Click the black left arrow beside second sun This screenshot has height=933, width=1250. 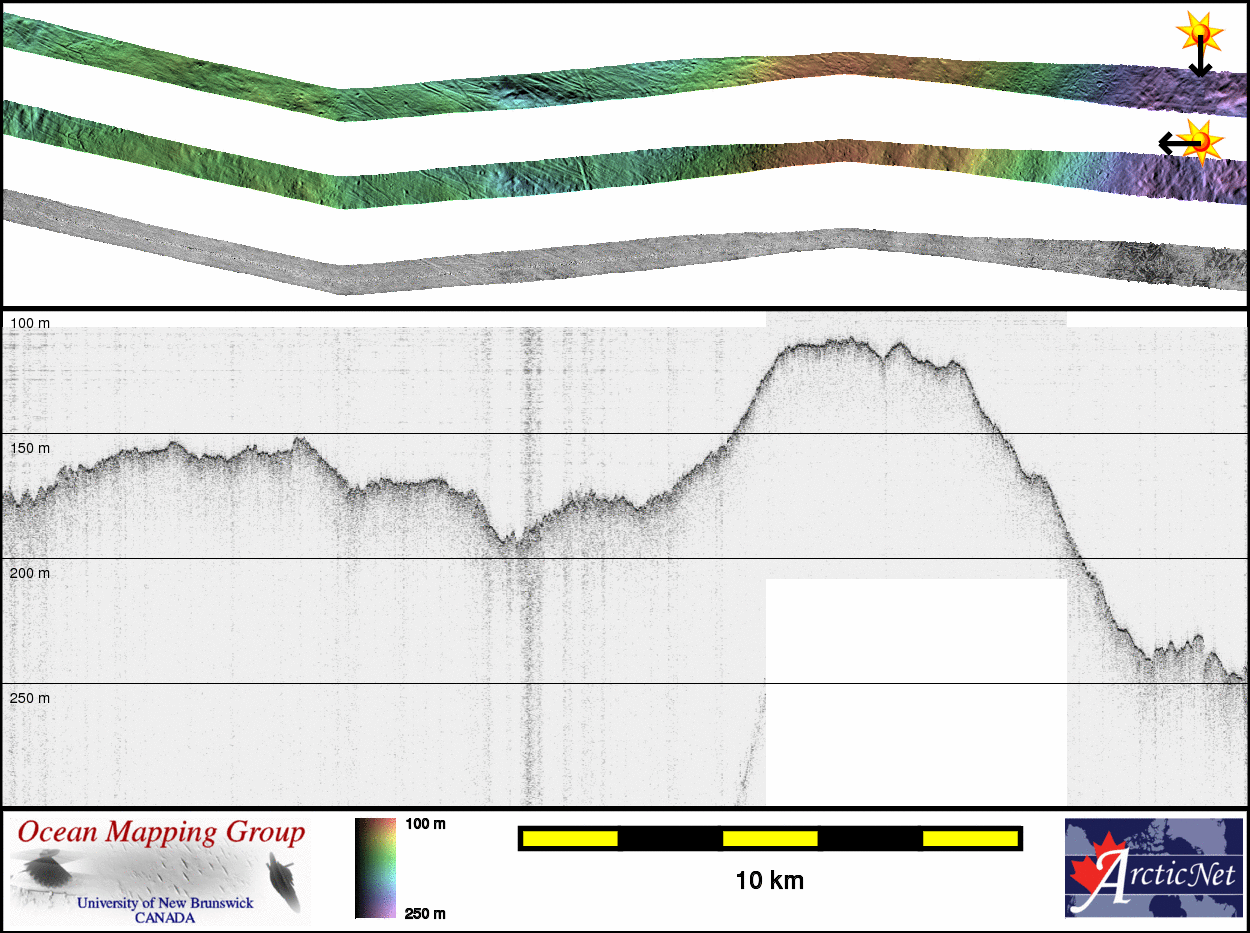click(x=1174, y=144)
